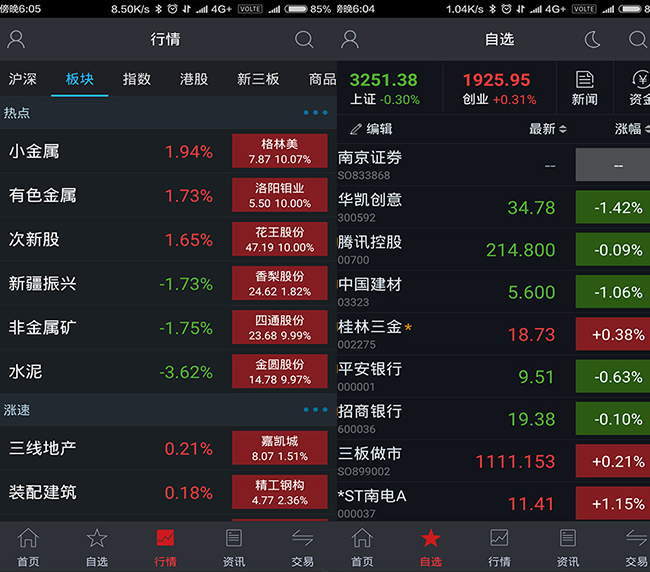The width and height of the screenshot is (650, 572).
Task: Toggle night mode moon icon
Action: point(592,40)
